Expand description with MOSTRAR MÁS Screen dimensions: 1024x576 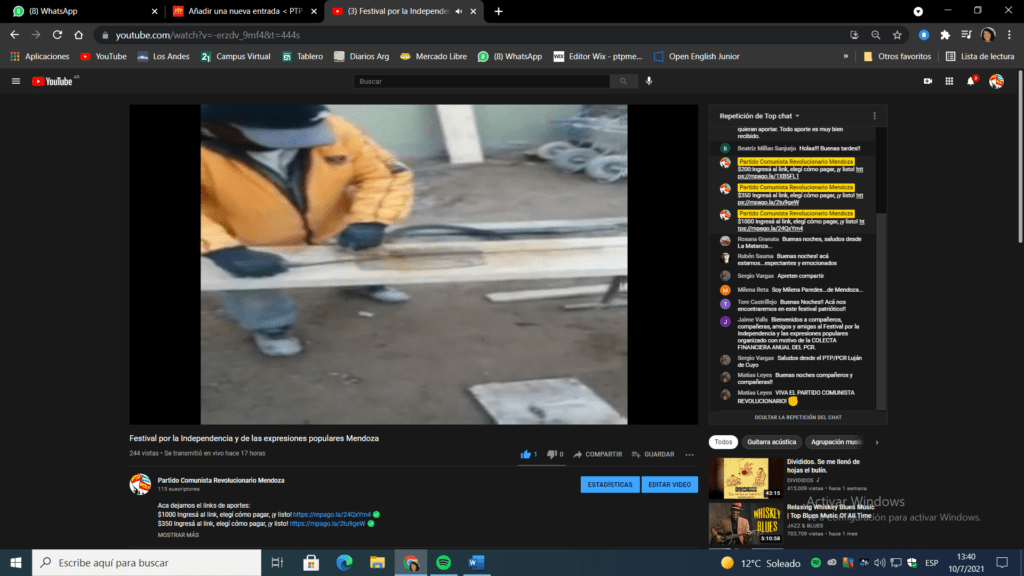[x=178, y=535]
